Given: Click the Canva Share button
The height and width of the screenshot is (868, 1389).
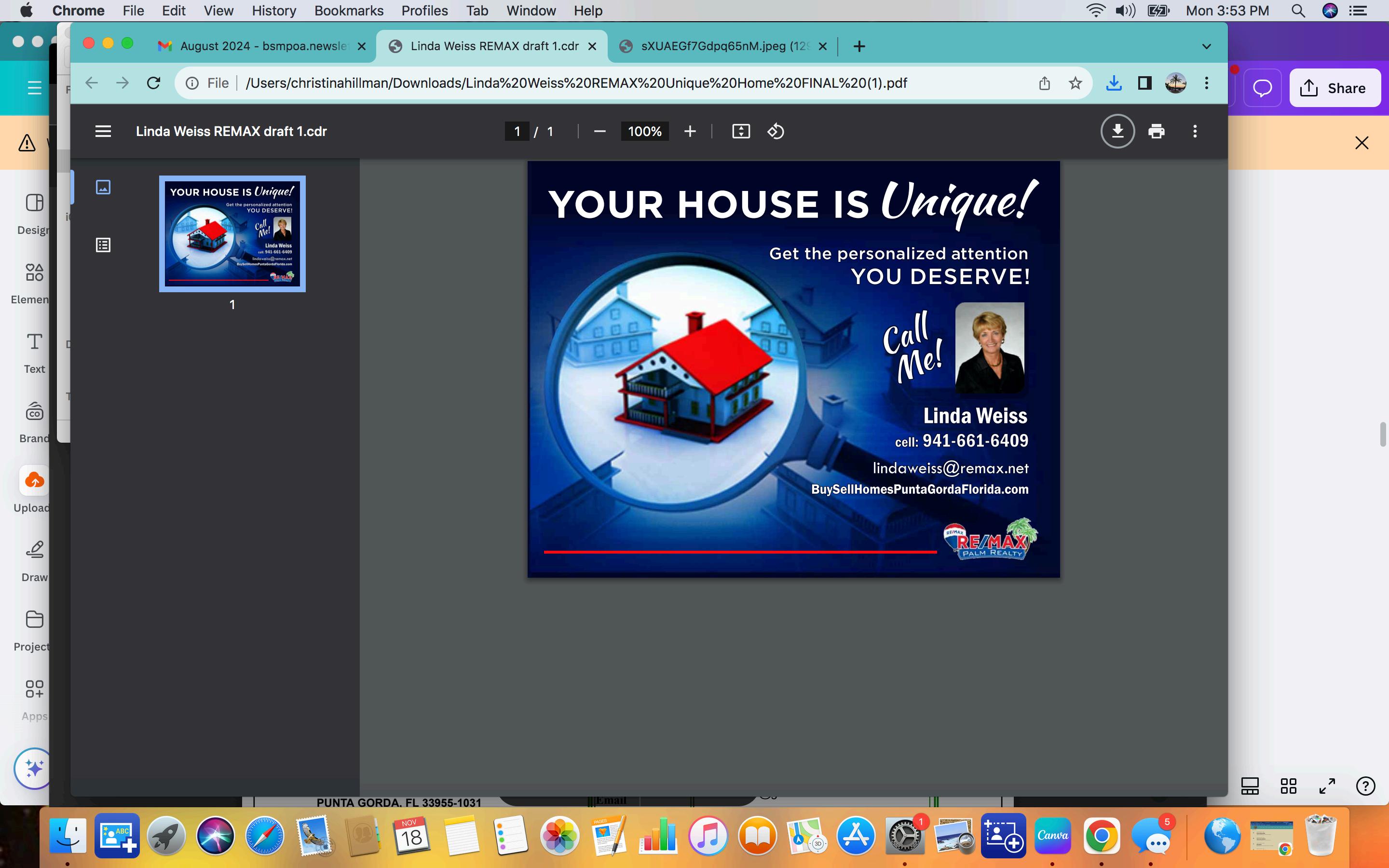Looking at the screenshot, I should pyautogui.click(x=1335, y=88).
